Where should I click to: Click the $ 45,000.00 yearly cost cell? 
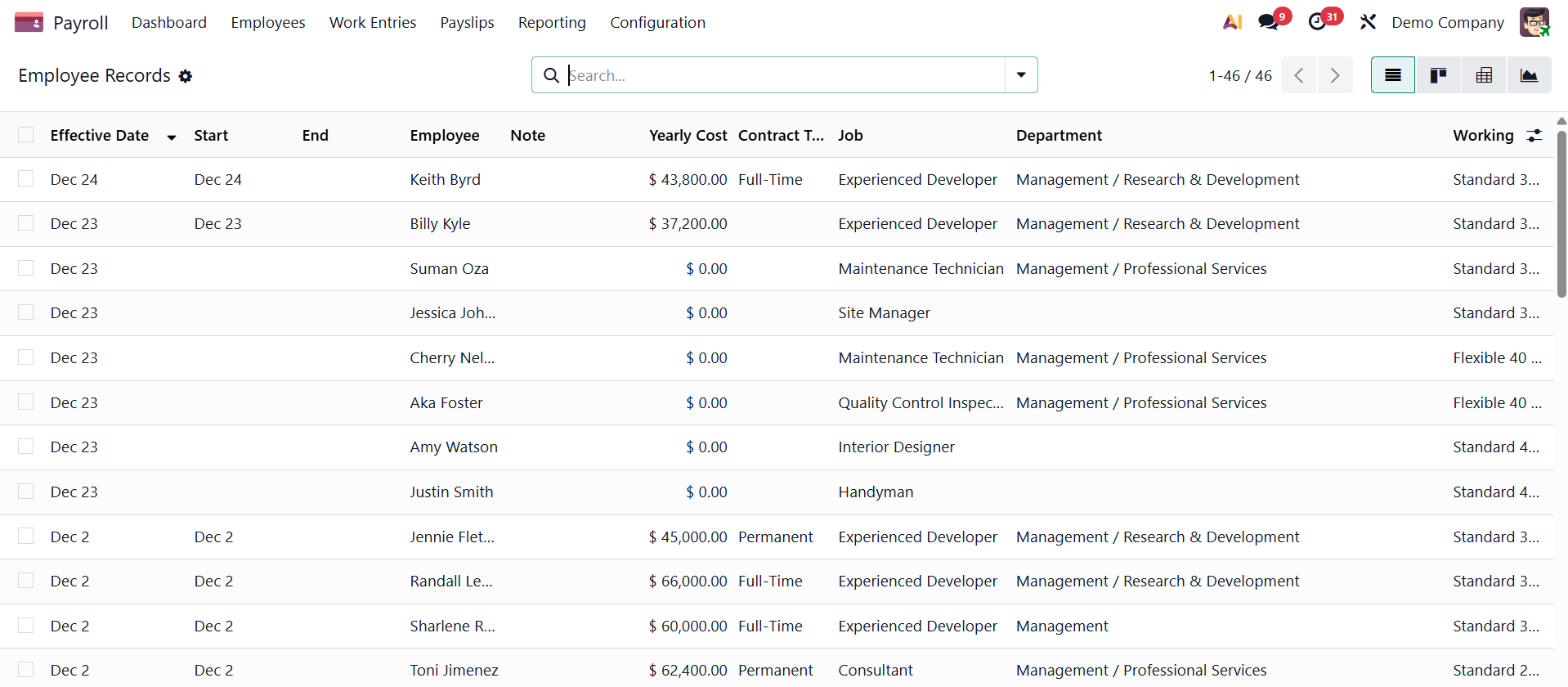688,537
